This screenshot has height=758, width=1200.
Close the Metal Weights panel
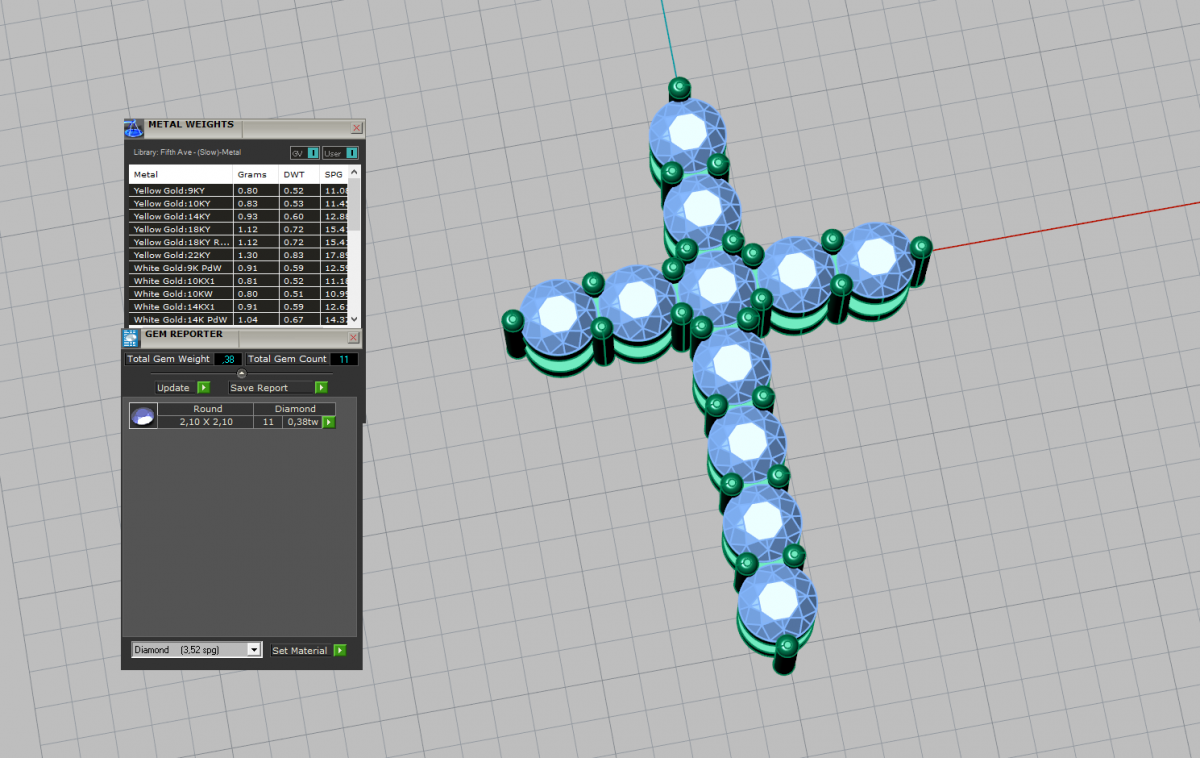coord(357,128)
